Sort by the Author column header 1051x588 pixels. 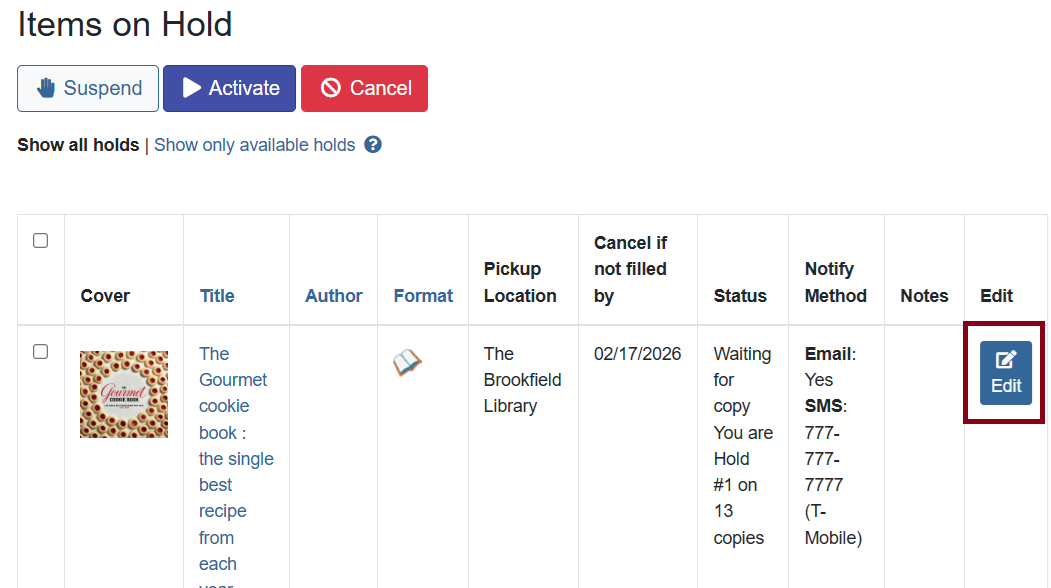click(334, 296)
